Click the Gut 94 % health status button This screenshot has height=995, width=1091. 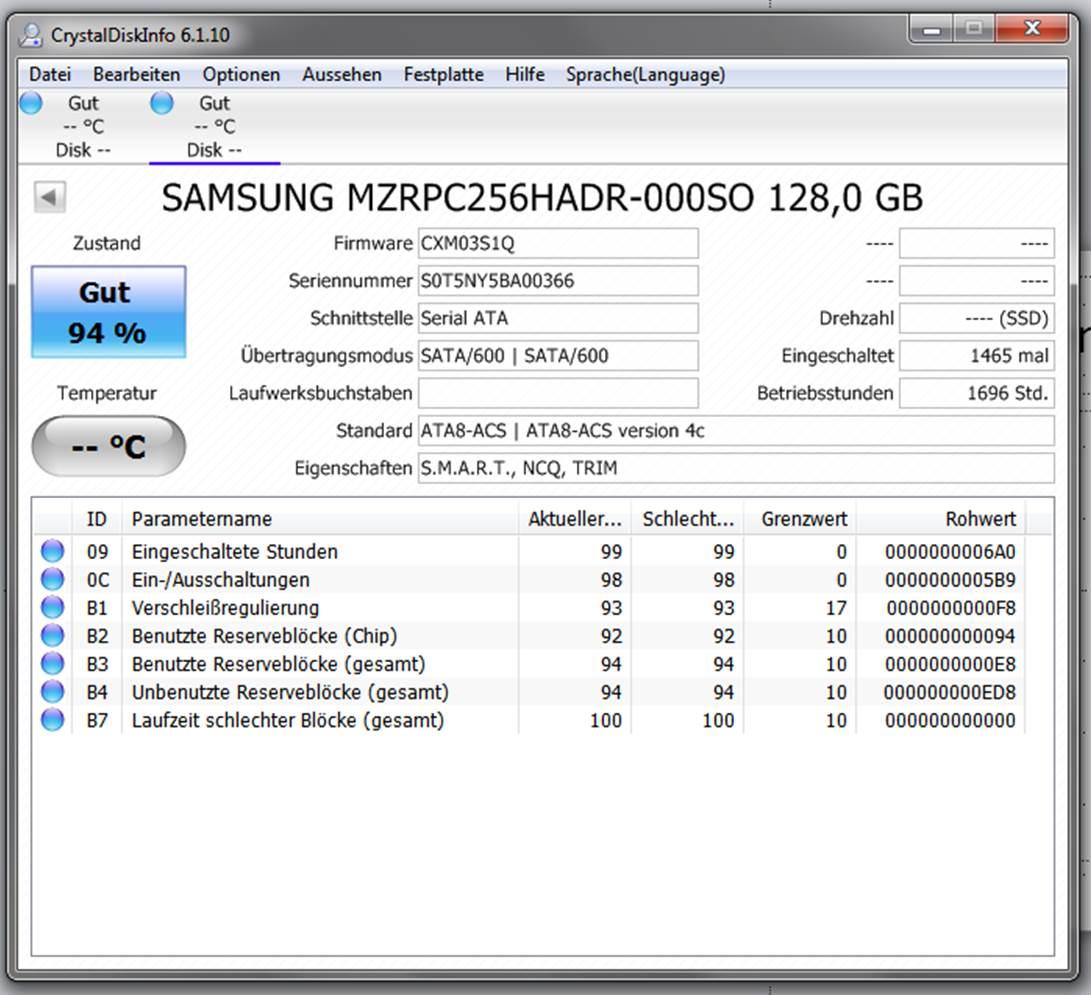[x=108, y=312]
